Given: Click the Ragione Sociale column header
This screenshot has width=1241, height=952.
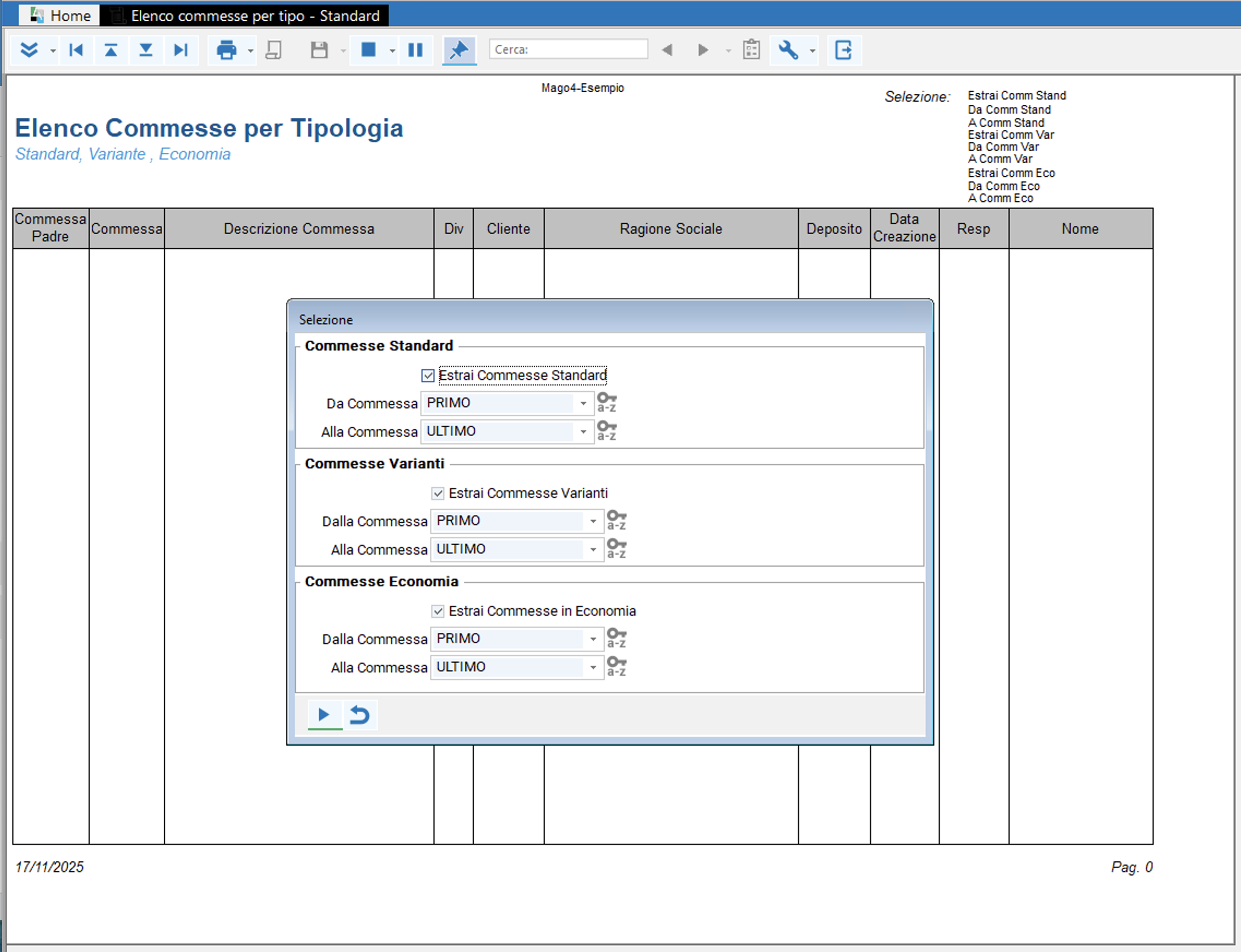Looking at the screenshot, I should click(671, 228).
